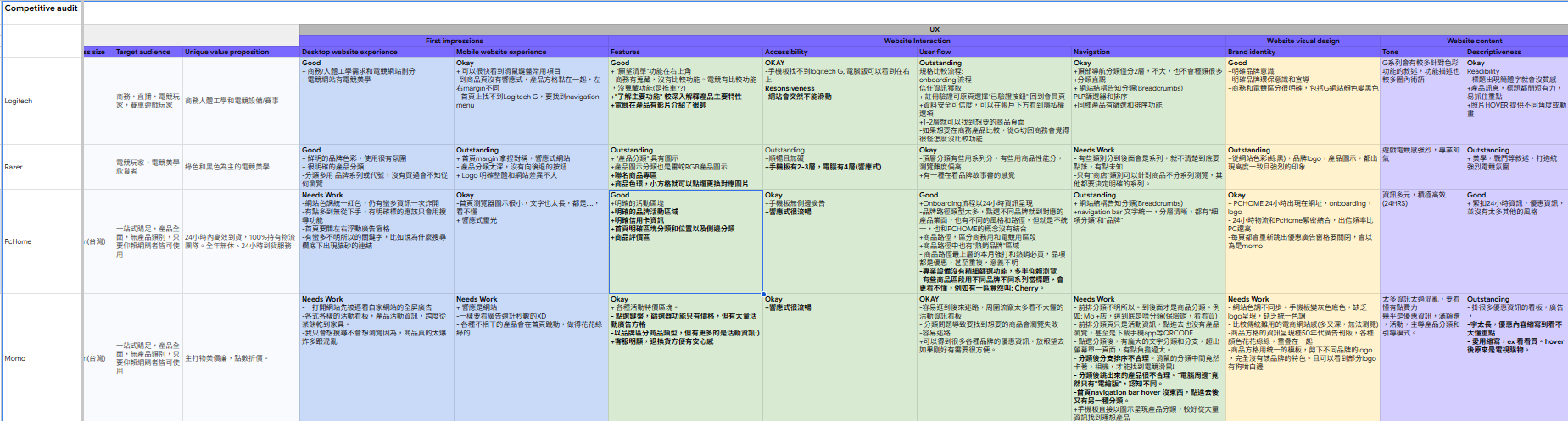
Task: Select the Website visual design header
Action: coord(1303,41)
